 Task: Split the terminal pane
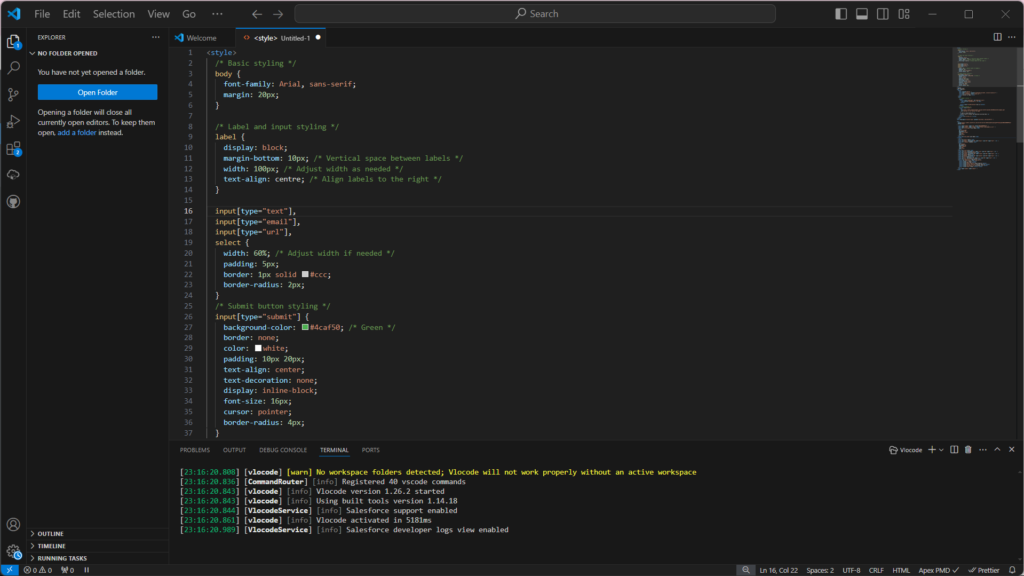954,450
